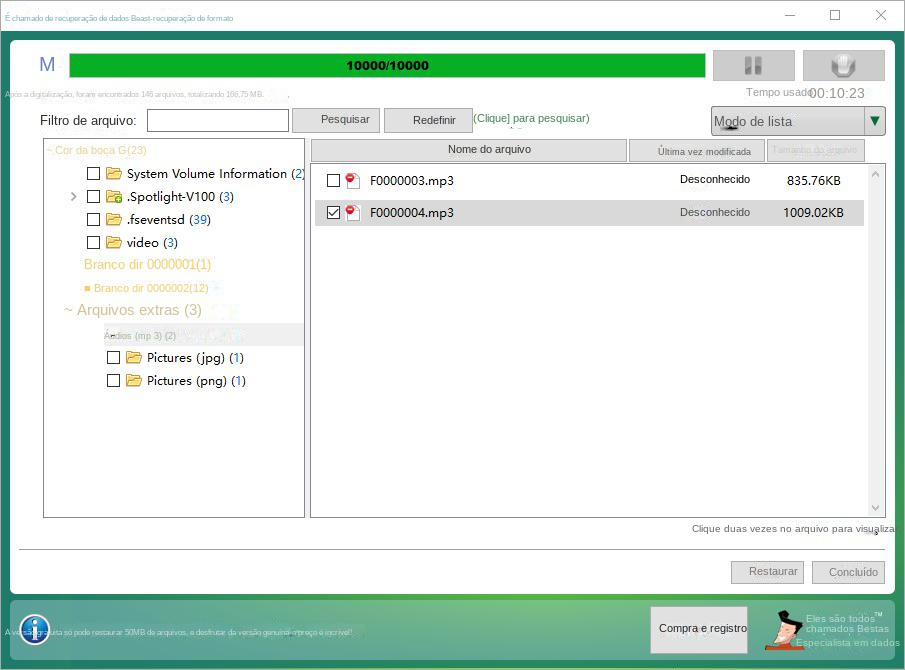Uncheck the F0000004.mp3 checkbox
This screenshot has height=670, width=905.
coord(333,213)
